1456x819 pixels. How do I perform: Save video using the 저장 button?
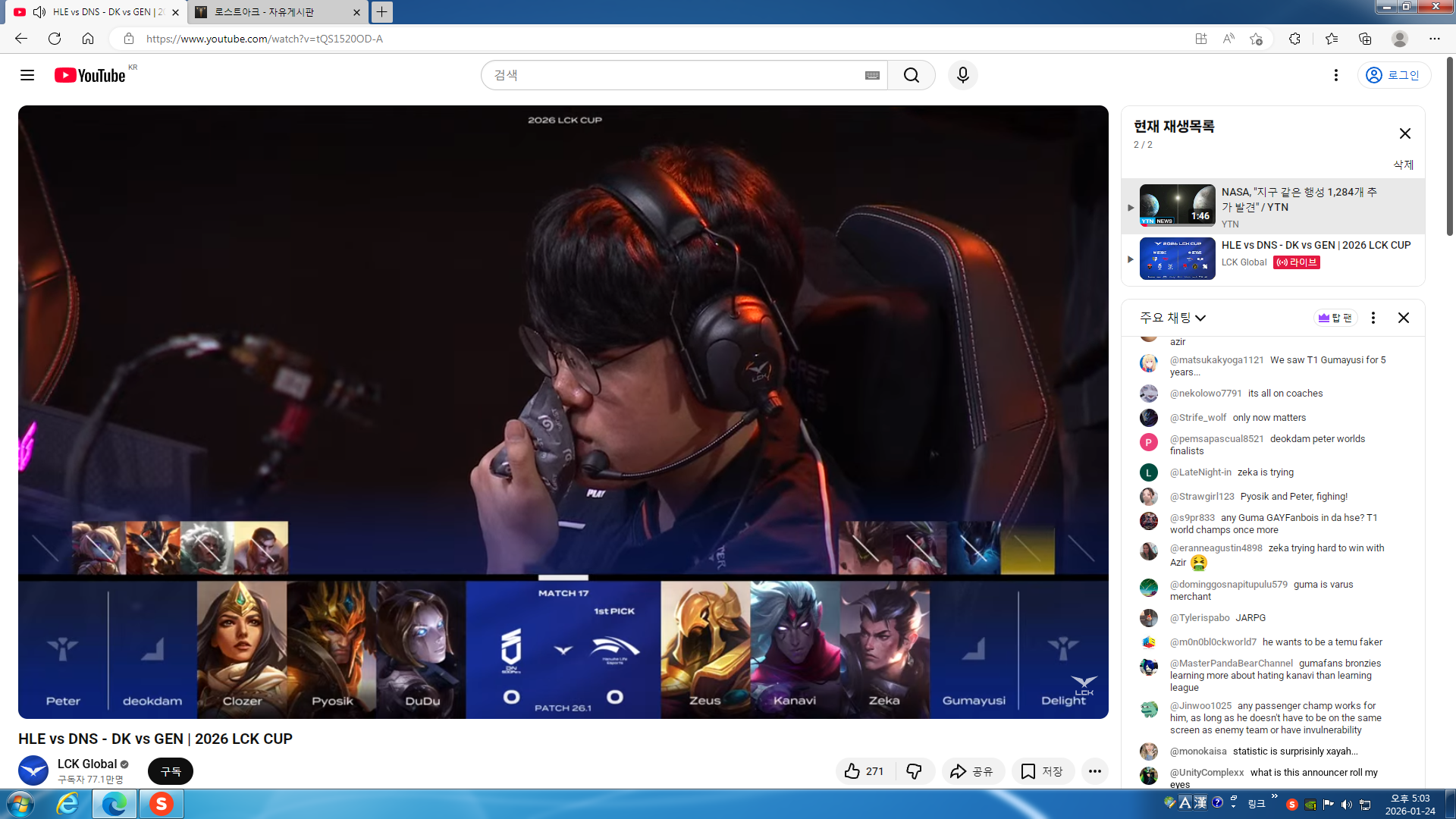pyautogui.click(x=1042, y=771)
